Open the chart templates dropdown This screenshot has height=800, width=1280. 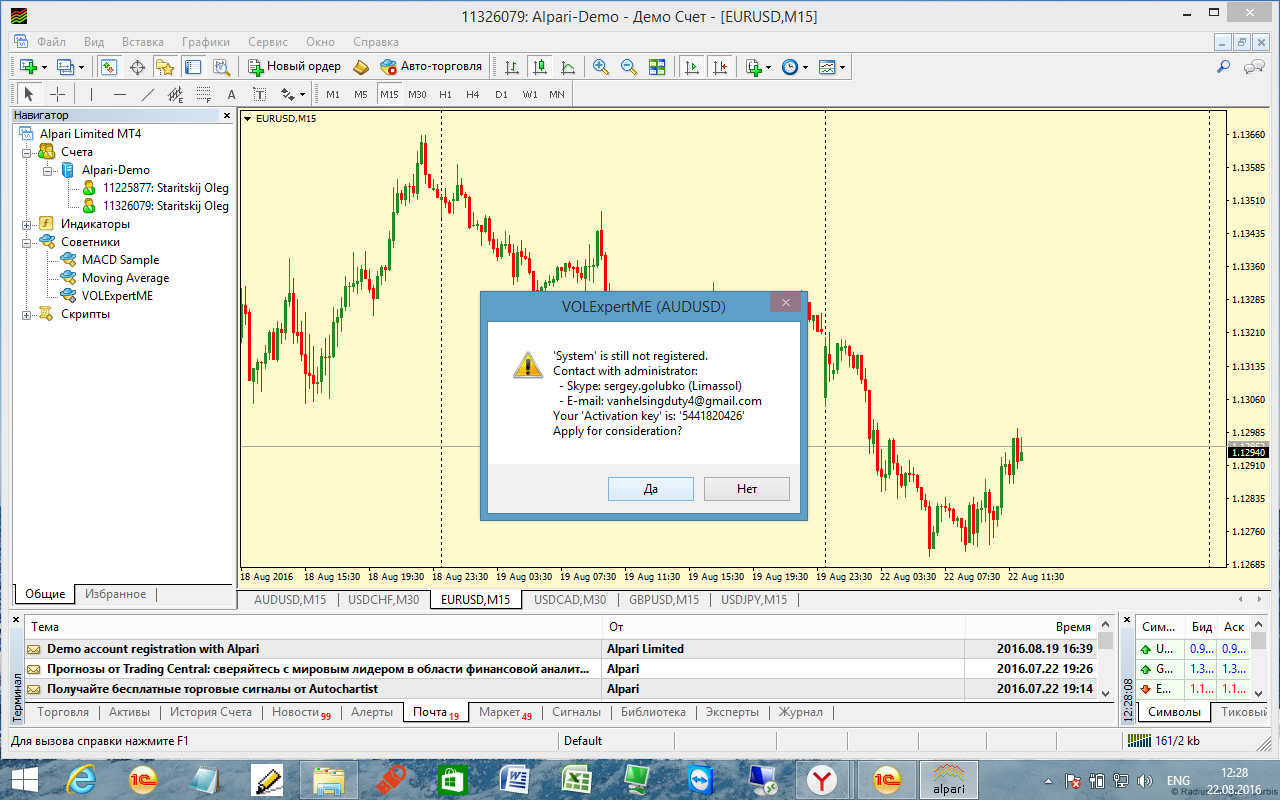(831, 67)
